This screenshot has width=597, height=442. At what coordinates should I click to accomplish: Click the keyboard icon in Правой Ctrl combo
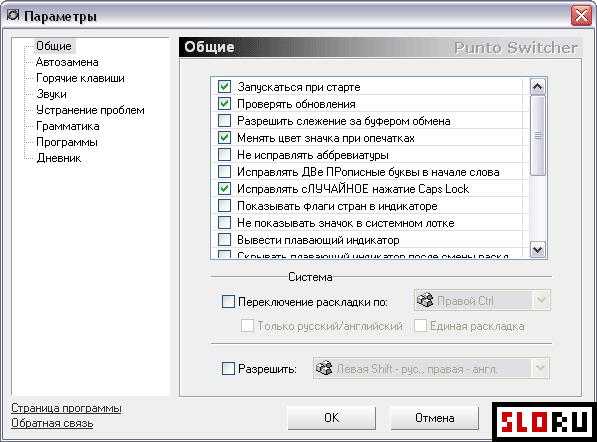tap(425, 300)
